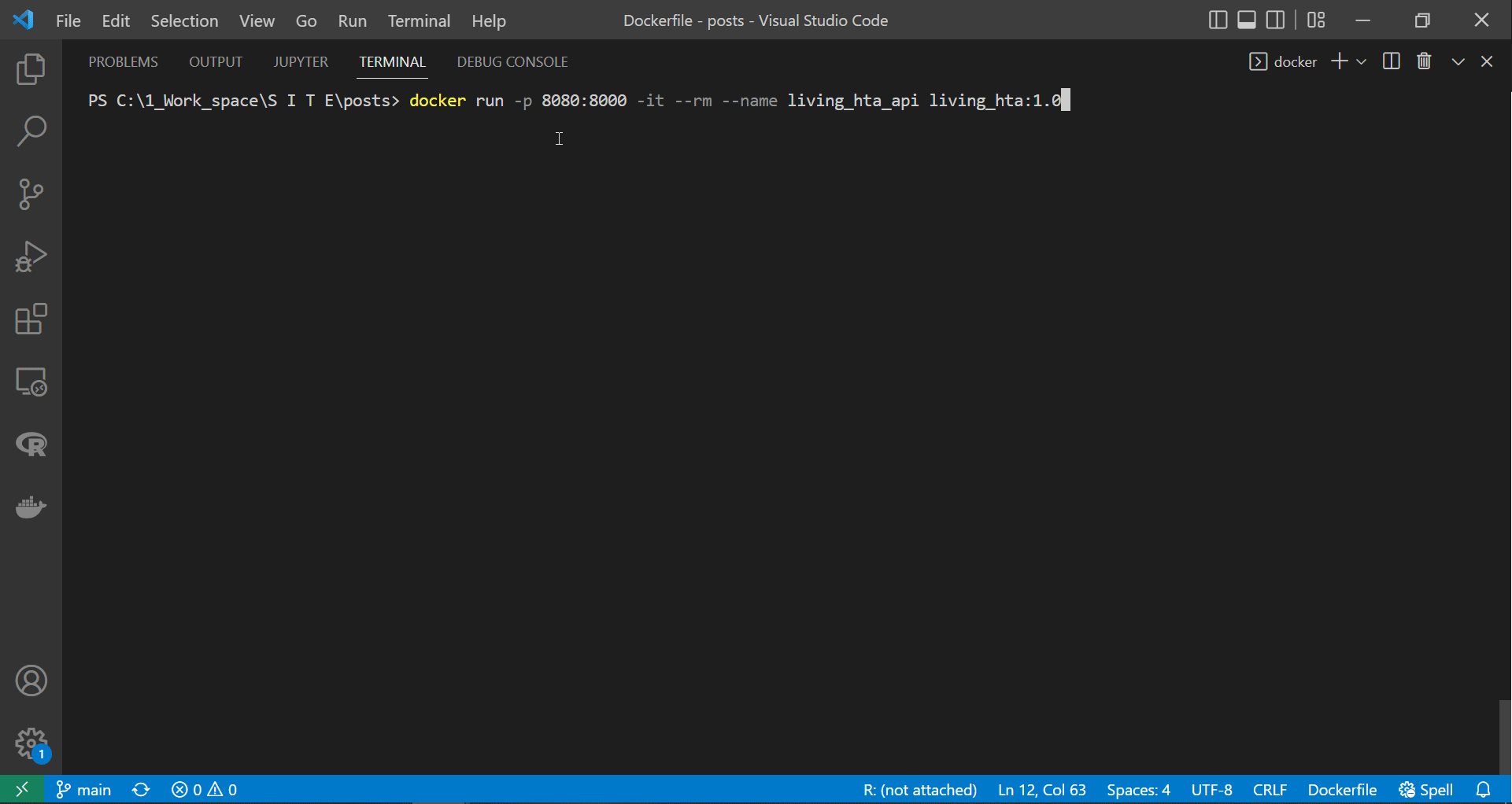1512x804 pixels.
Task: Switch to the Jupyter tab
Action: point(301,61)
